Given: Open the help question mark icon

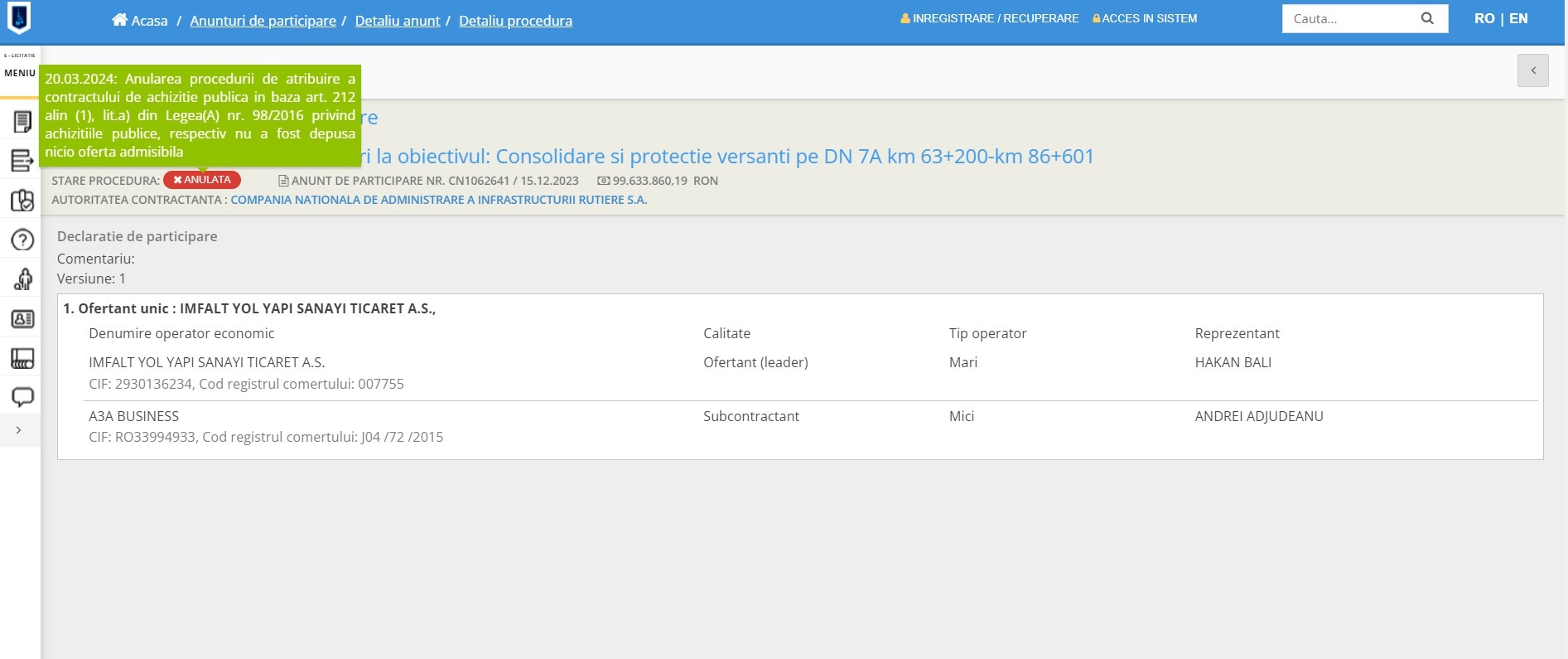Looking at the screenshot, I should tap(22, 240).
